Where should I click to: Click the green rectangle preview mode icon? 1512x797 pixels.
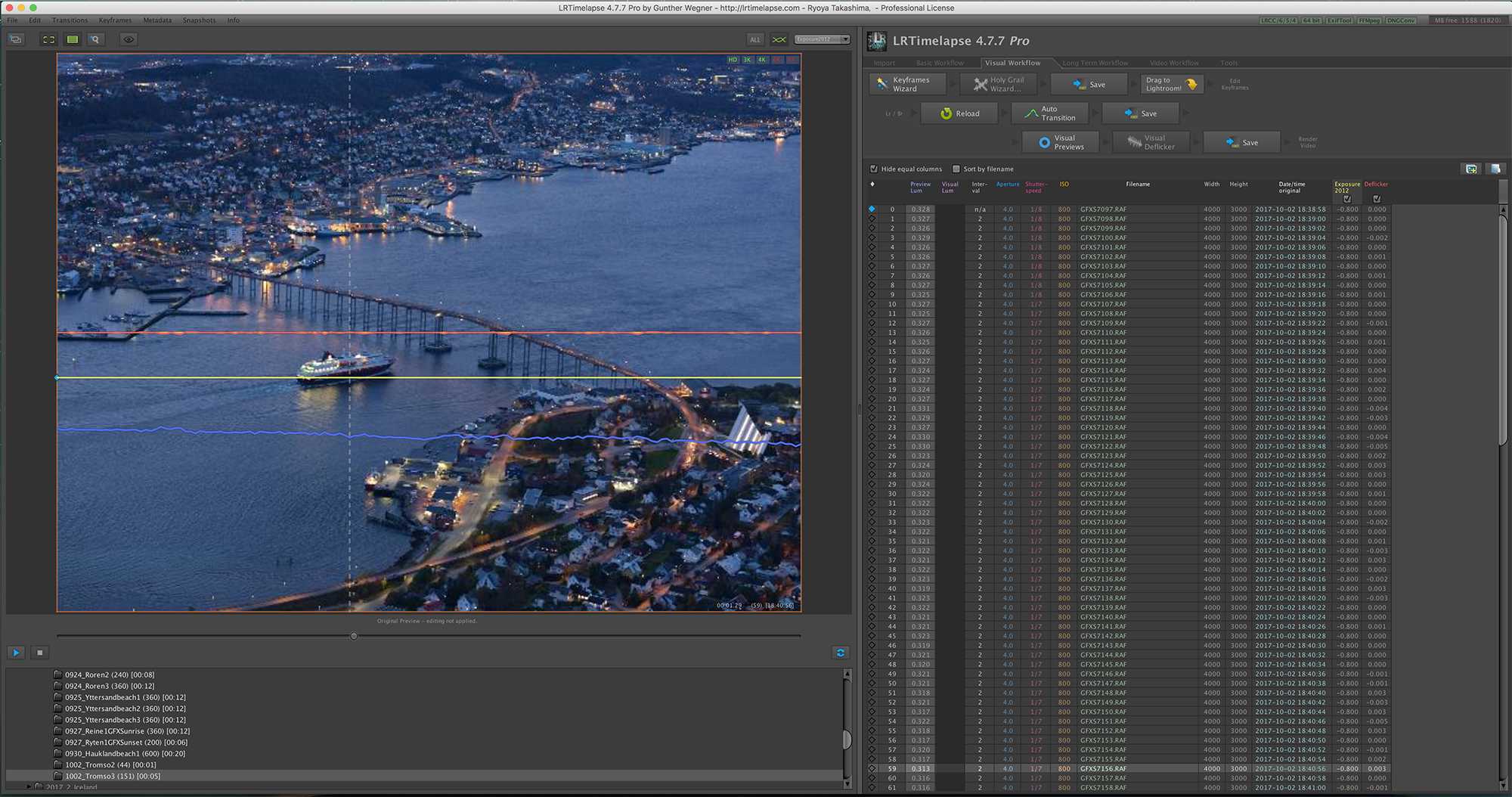pyautogui.click(x=73, y=39)
